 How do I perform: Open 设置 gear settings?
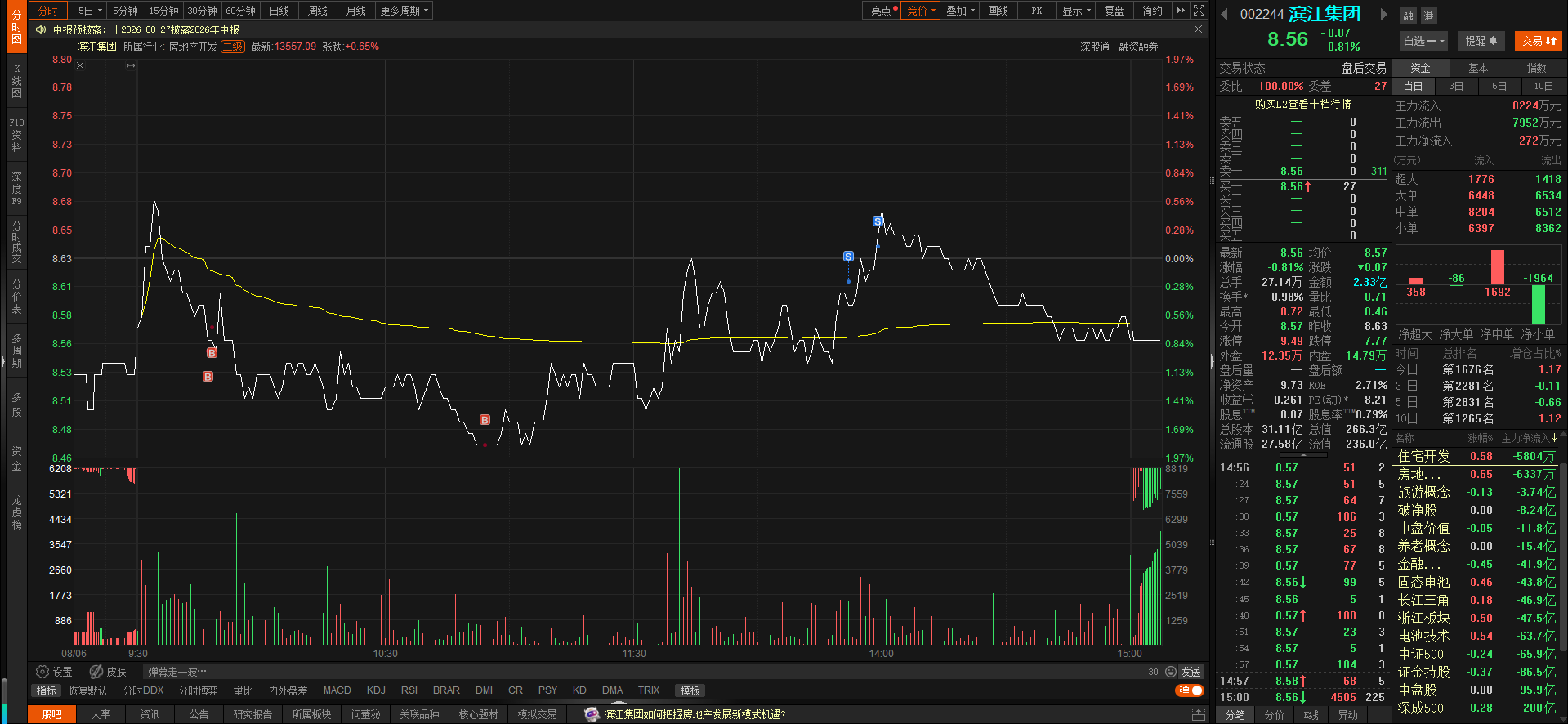[x=54, y=672]
